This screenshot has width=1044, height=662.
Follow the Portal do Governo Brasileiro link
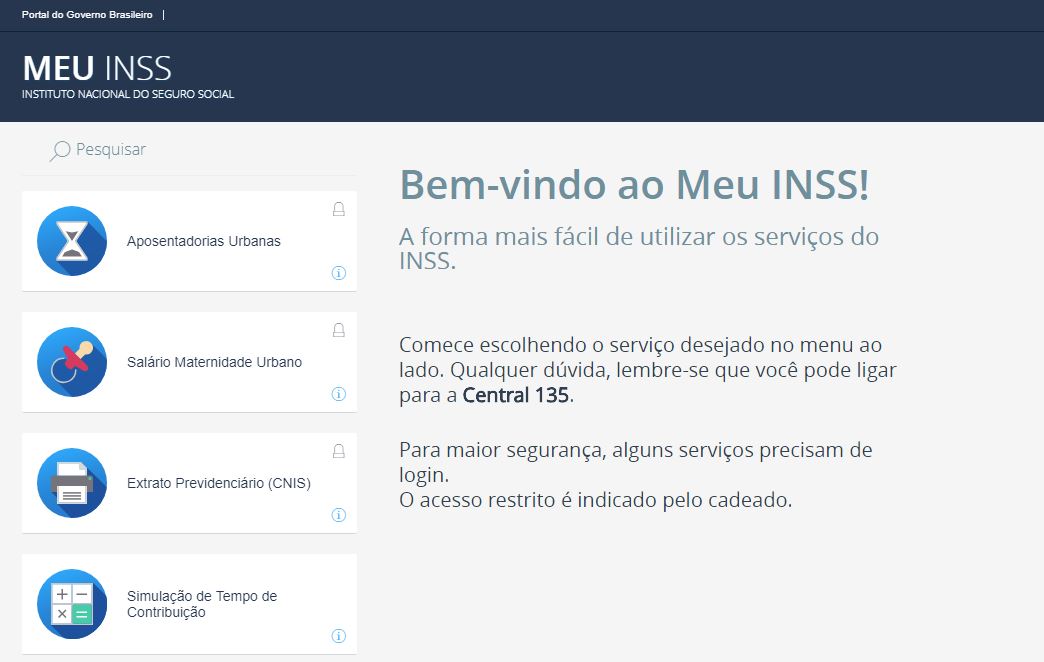click(x=87, y=15)
